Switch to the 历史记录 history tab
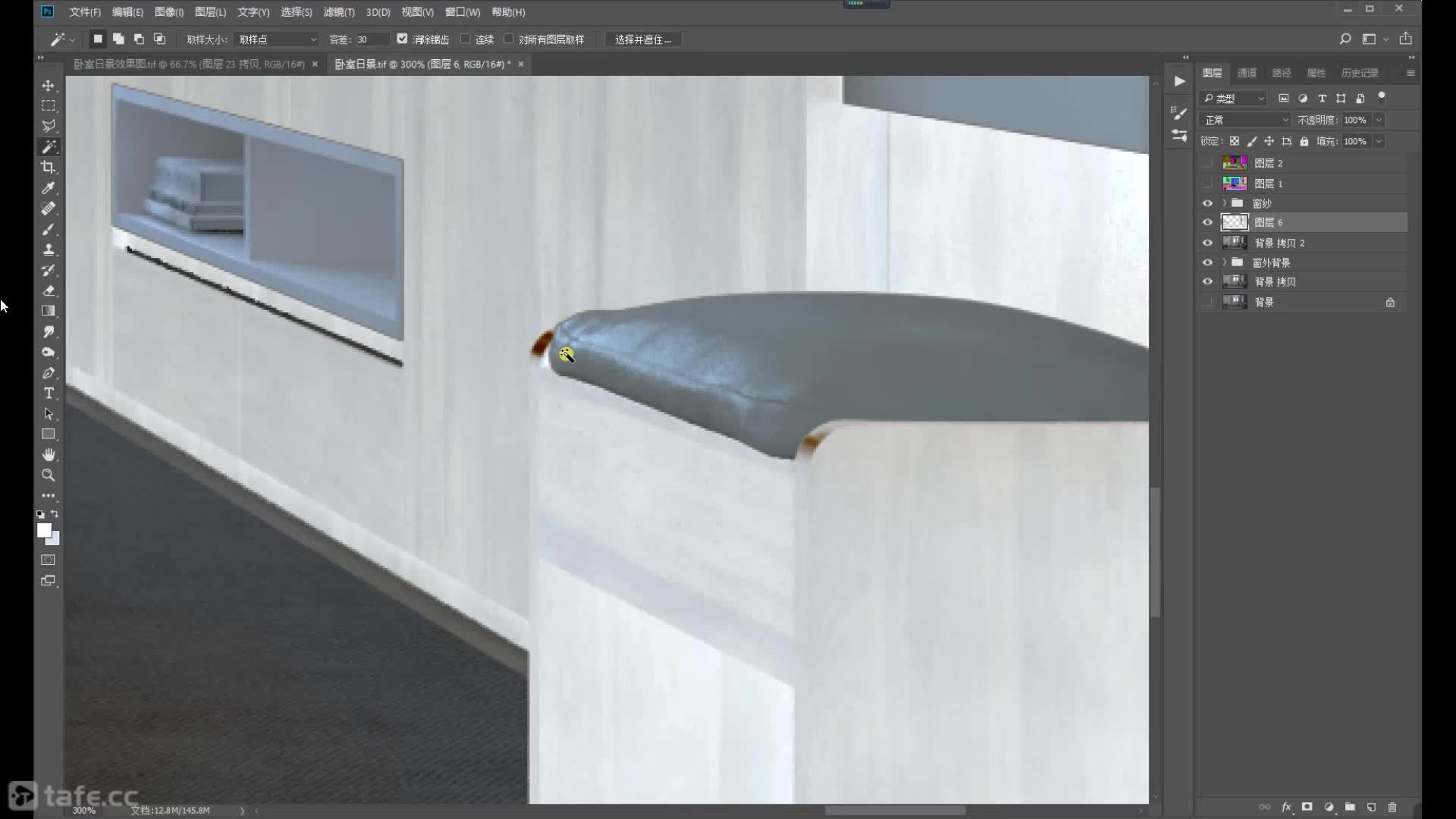The height and width of the screenshot is (819, 1456). (1360, 73)
